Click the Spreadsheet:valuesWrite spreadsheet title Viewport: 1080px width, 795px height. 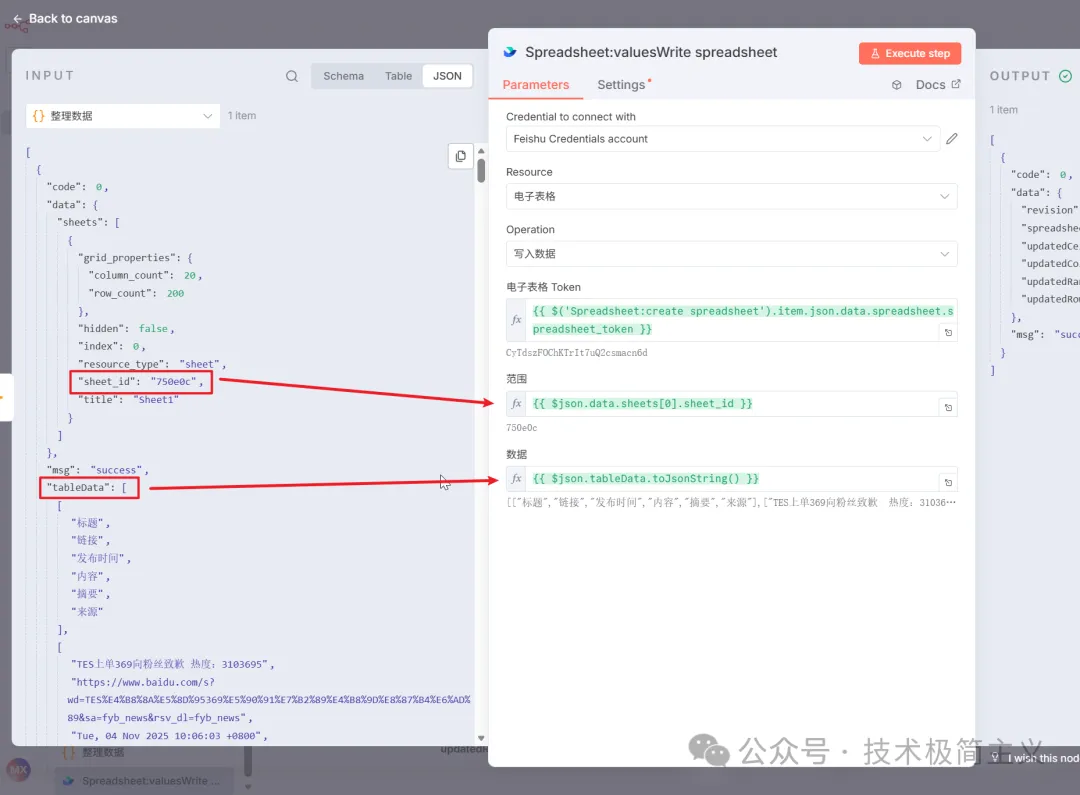tap(651, 52)
